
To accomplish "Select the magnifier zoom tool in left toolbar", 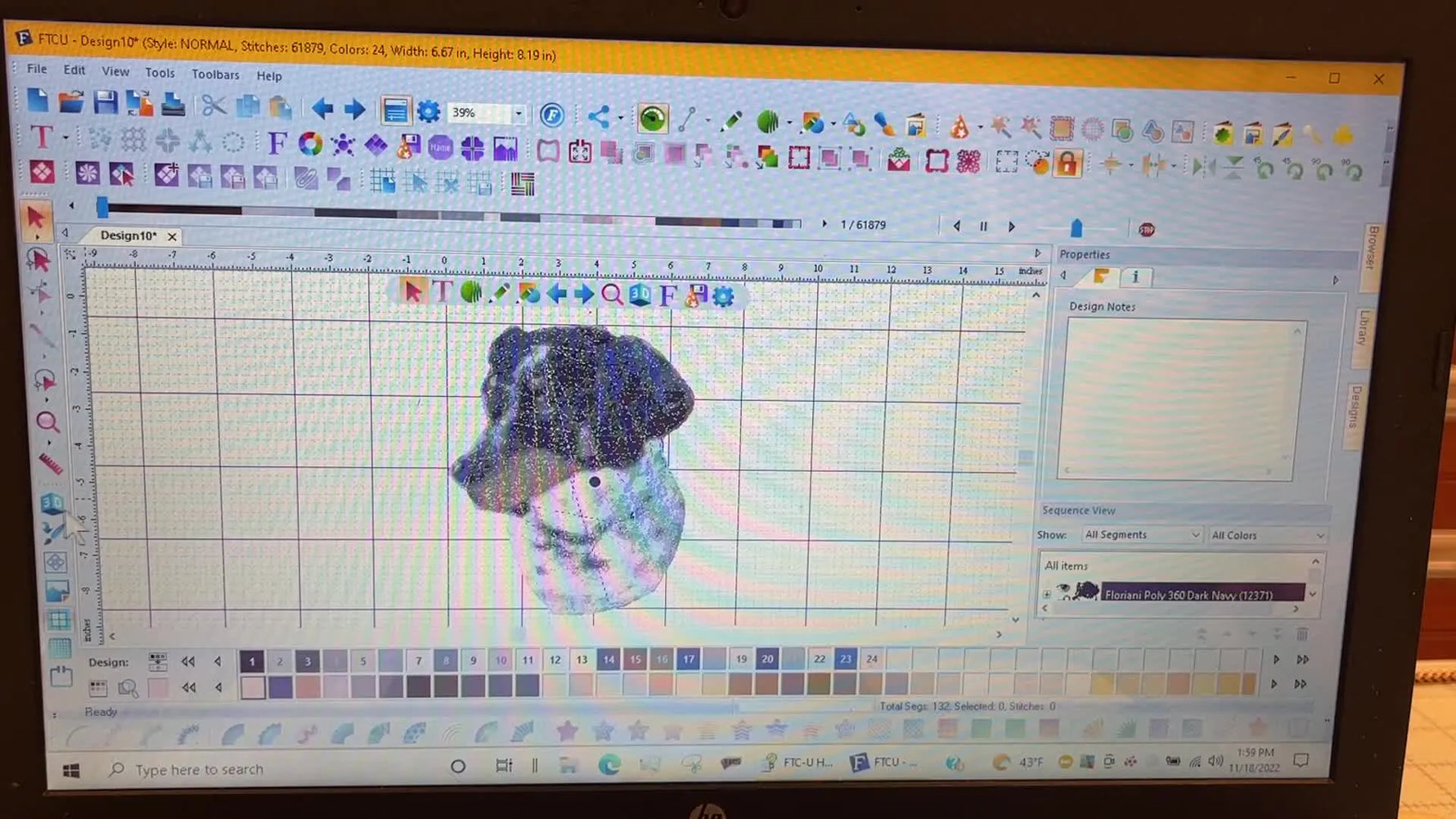I will click(x=47, y=422).
